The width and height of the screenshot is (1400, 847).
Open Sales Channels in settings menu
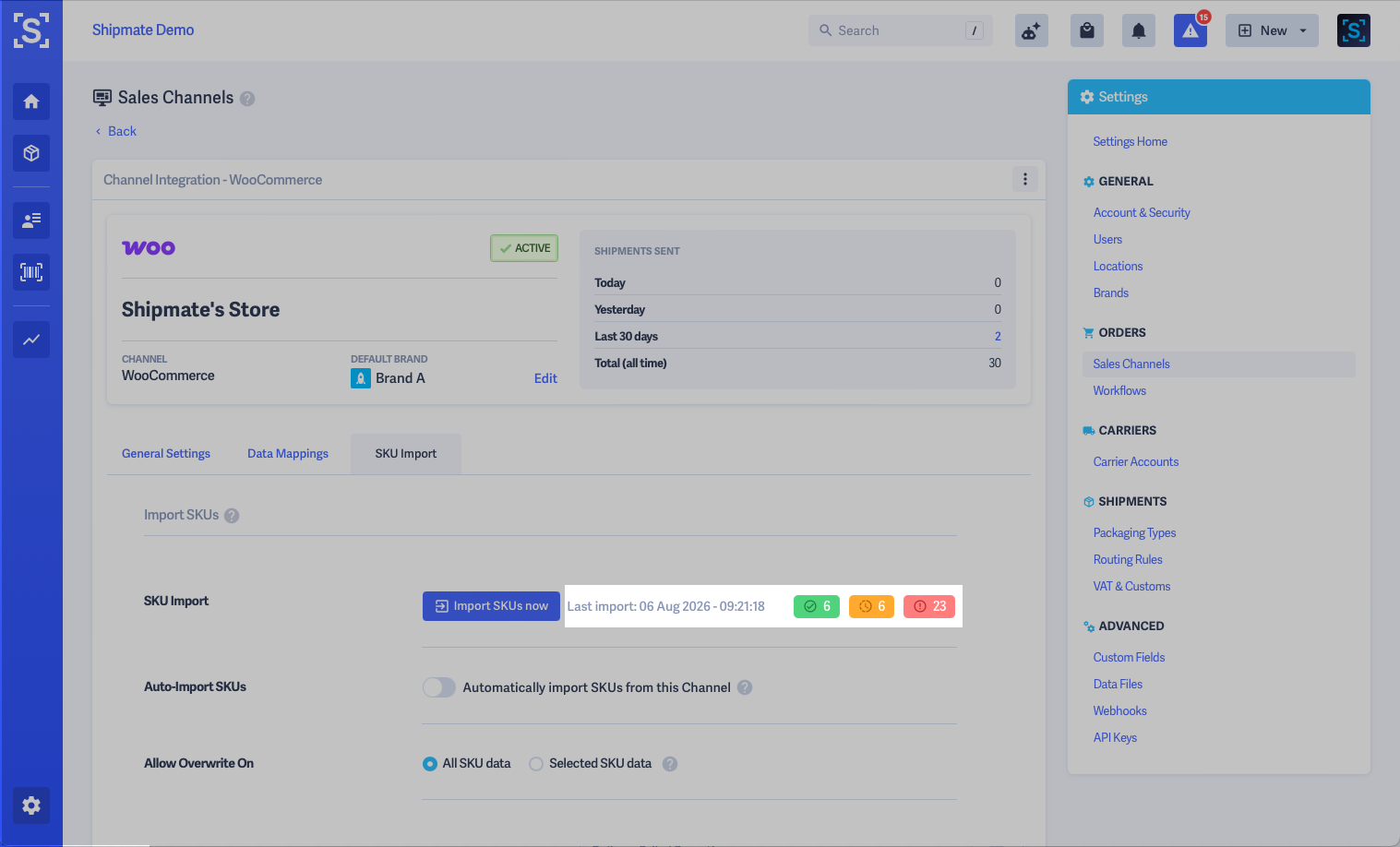(1218, 364)
